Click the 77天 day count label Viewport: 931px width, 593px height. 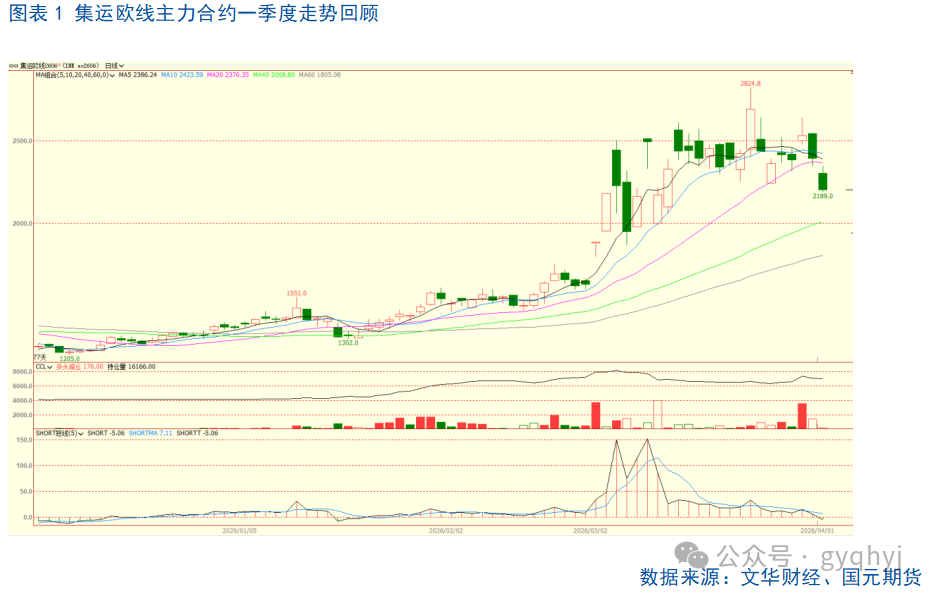pos(39,357)
